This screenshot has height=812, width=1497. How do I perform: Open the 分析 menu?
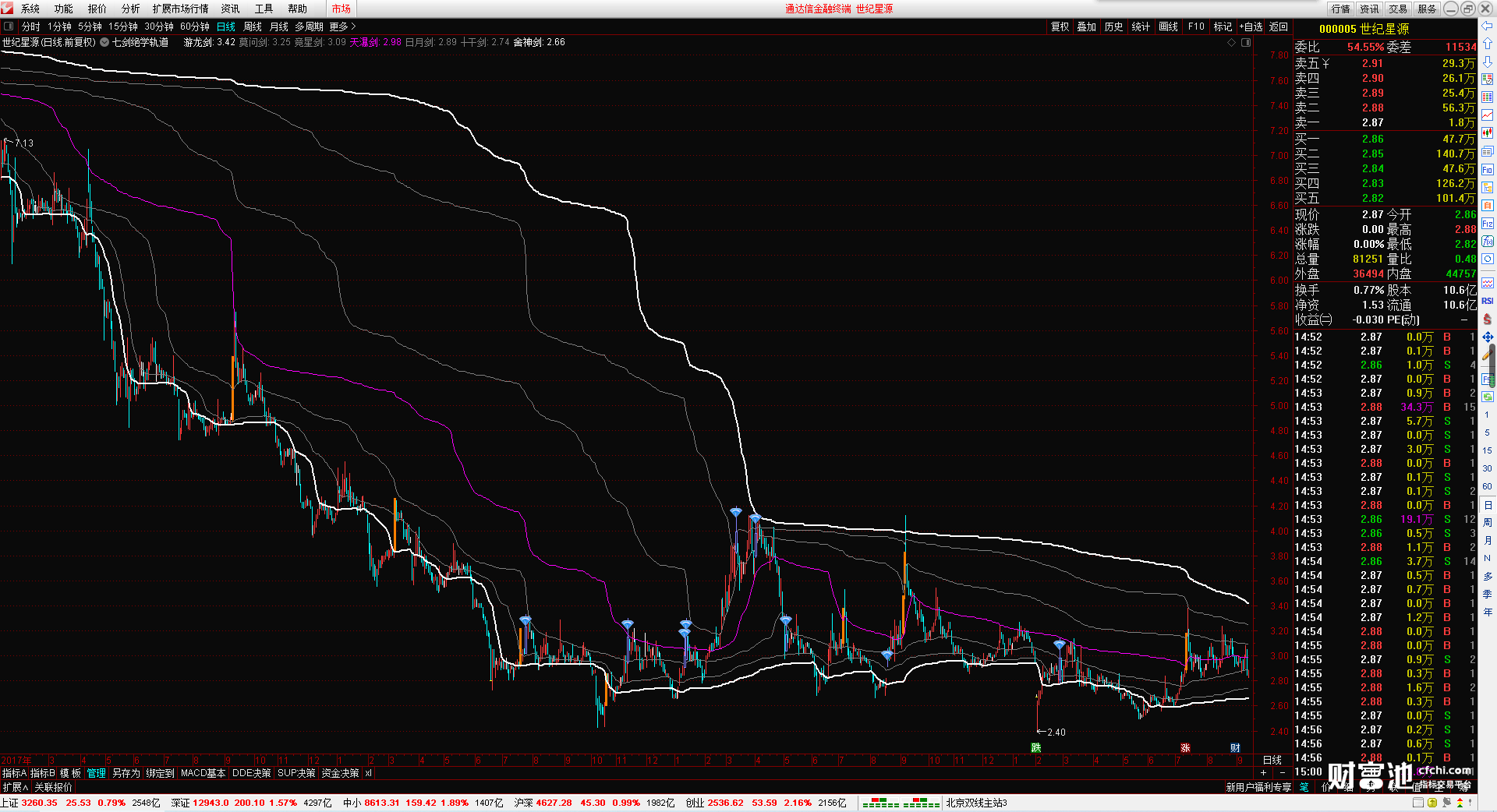(131, 9)
